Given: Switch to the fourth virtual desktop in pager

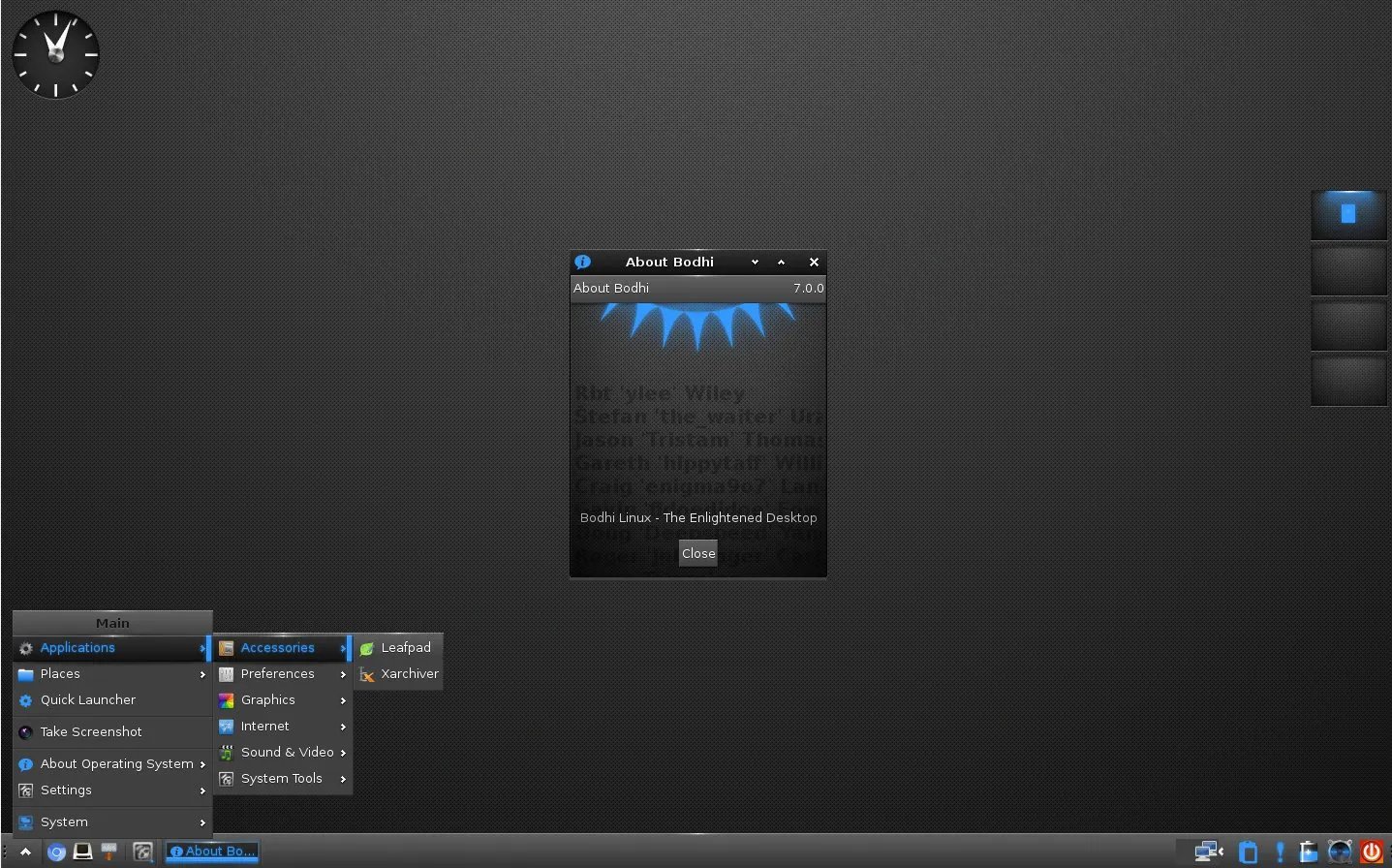Looking at the screenshot, I should coord(1348,381).
